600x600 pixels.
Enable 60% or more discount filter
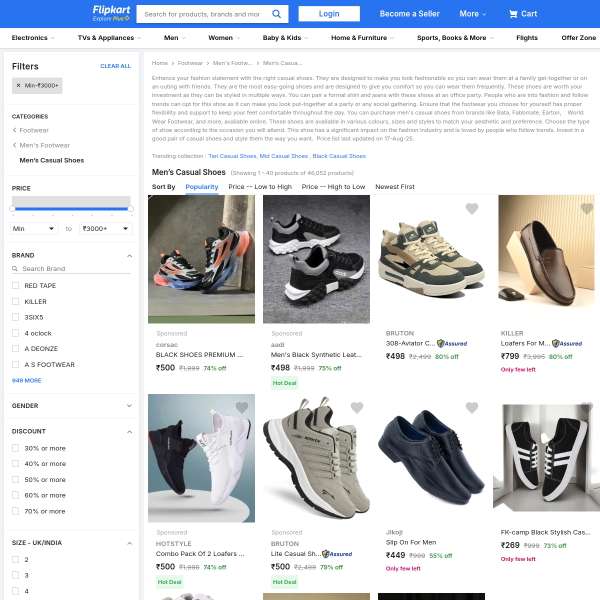[x=15, y=495]
